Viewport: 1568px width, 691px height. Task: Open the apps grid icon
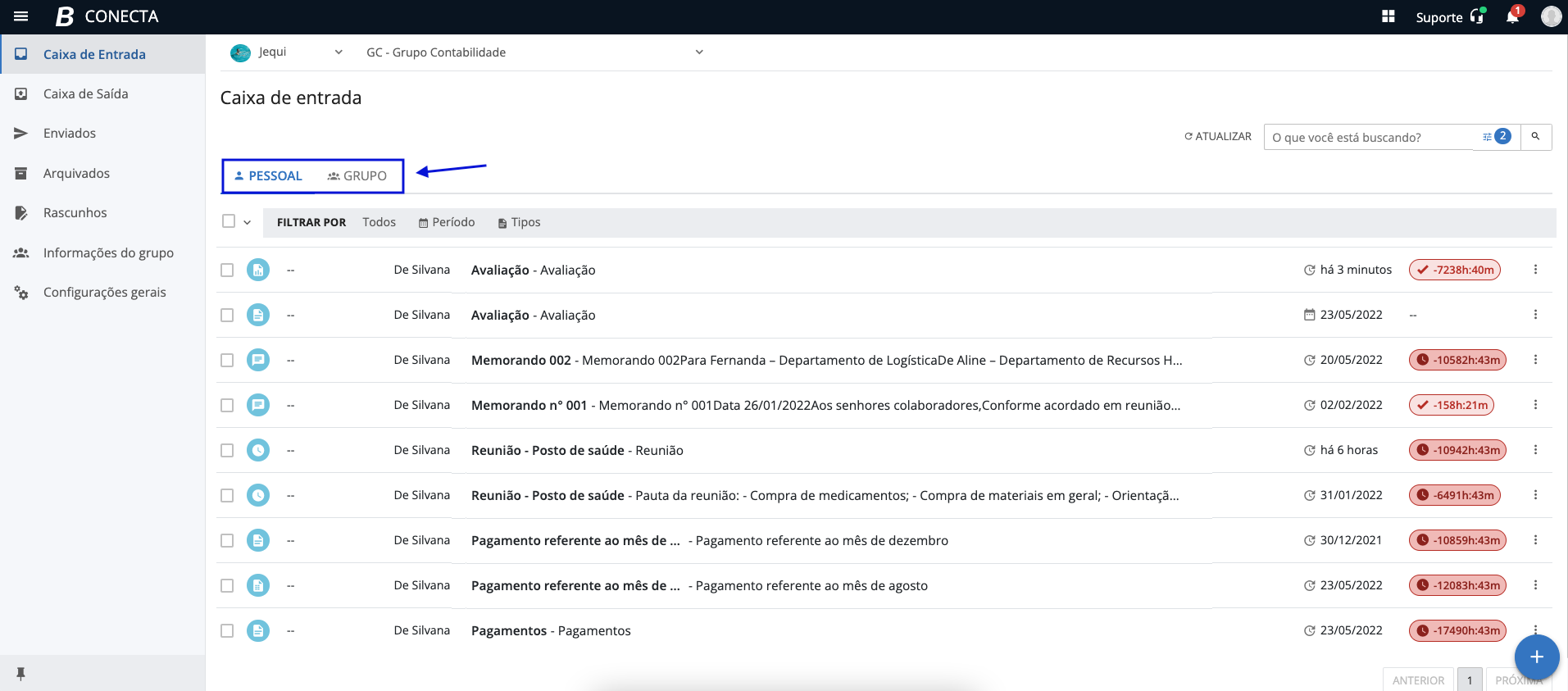[1388, 16]
